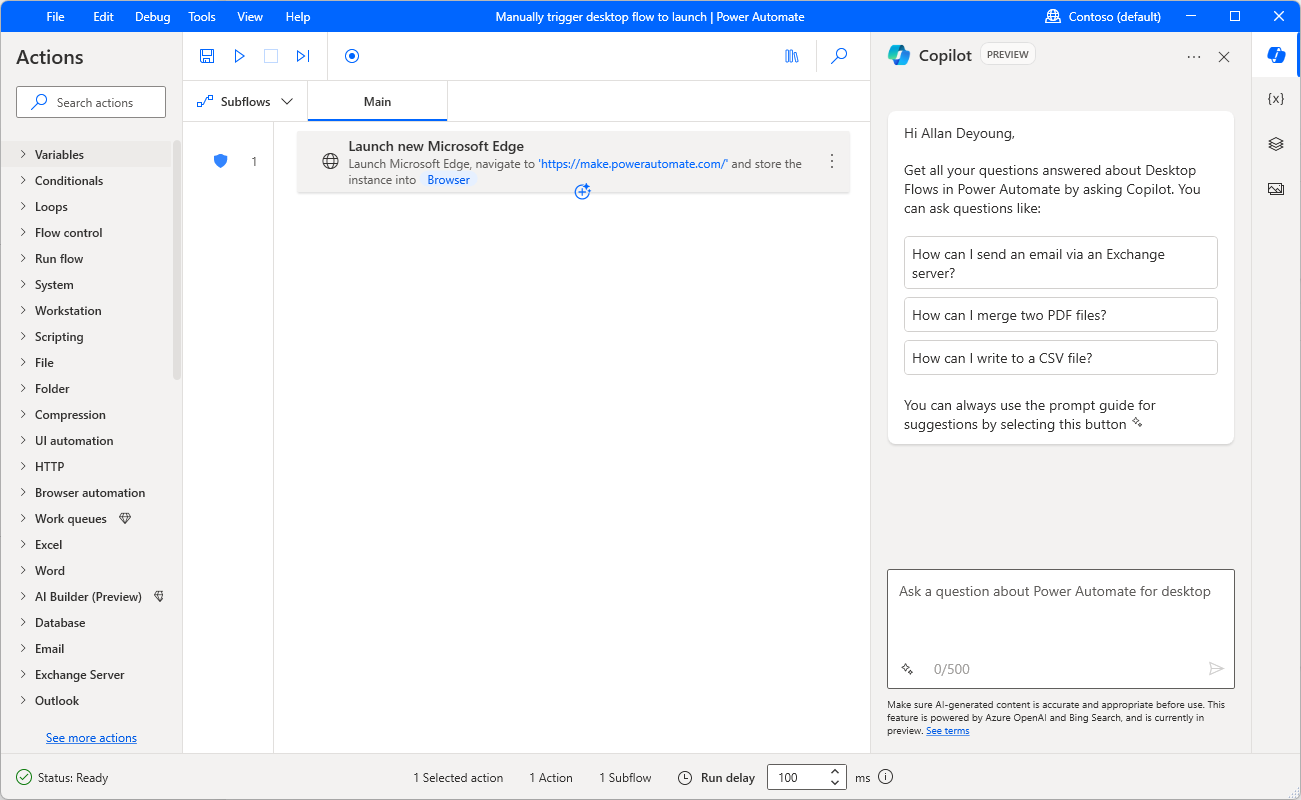
Task: Open the Tools menu
Action: (x=202, y=16)
